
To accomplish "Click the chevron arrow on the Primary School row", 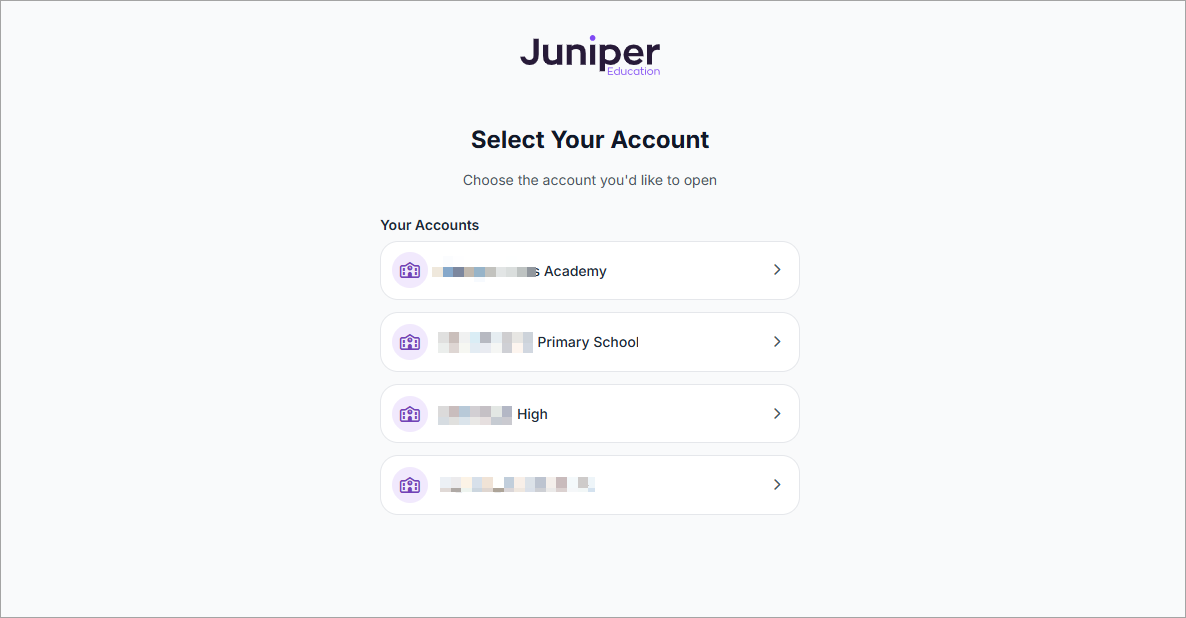I will (777, 342).
